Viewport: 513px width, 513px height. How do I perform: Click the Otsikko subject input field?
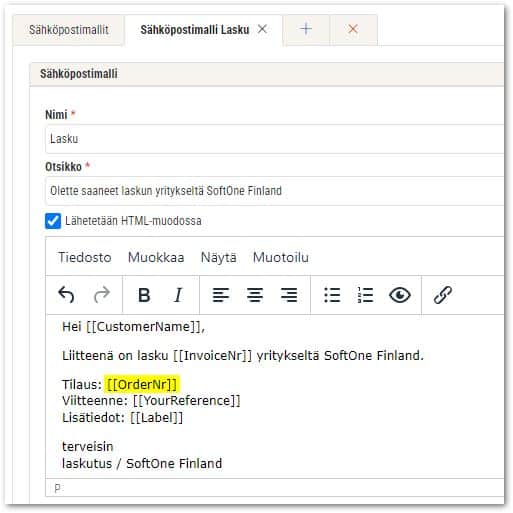coord(275,191)
